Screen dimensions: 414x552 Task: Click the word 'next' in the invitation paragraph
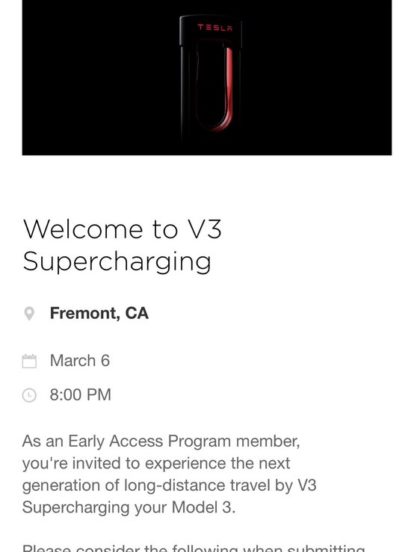tap(274, 464)
